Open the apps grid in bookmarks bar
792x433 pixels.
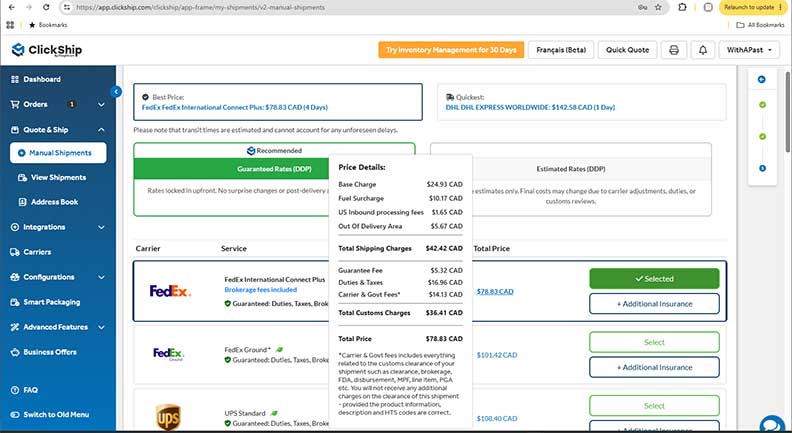[10, 25]
